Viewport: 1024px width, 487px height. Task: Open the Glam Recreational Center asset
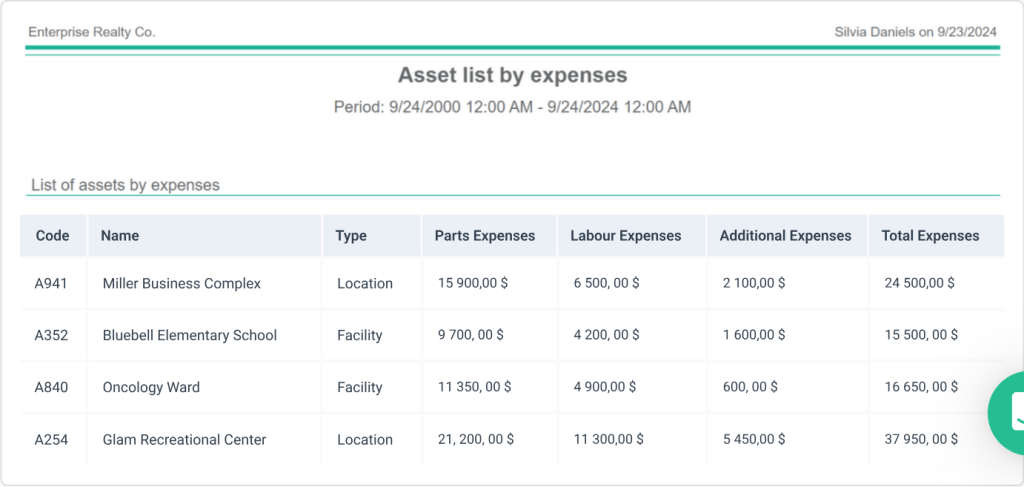coord(184,440)
